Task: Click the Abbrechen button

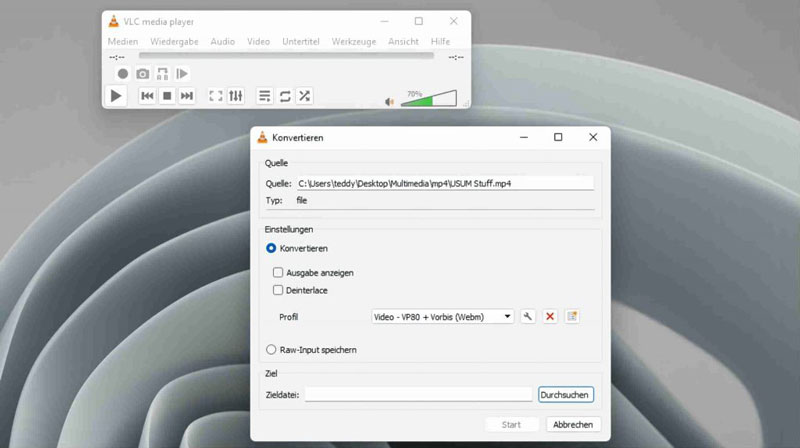Action: 573,424
